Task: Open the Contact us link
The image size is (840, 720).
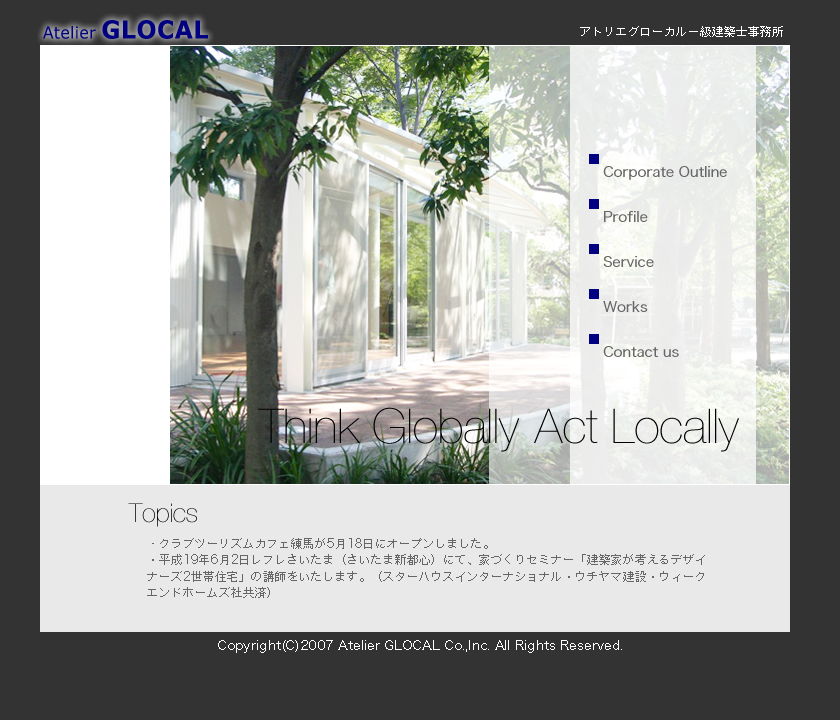Action: click(641, 352)
